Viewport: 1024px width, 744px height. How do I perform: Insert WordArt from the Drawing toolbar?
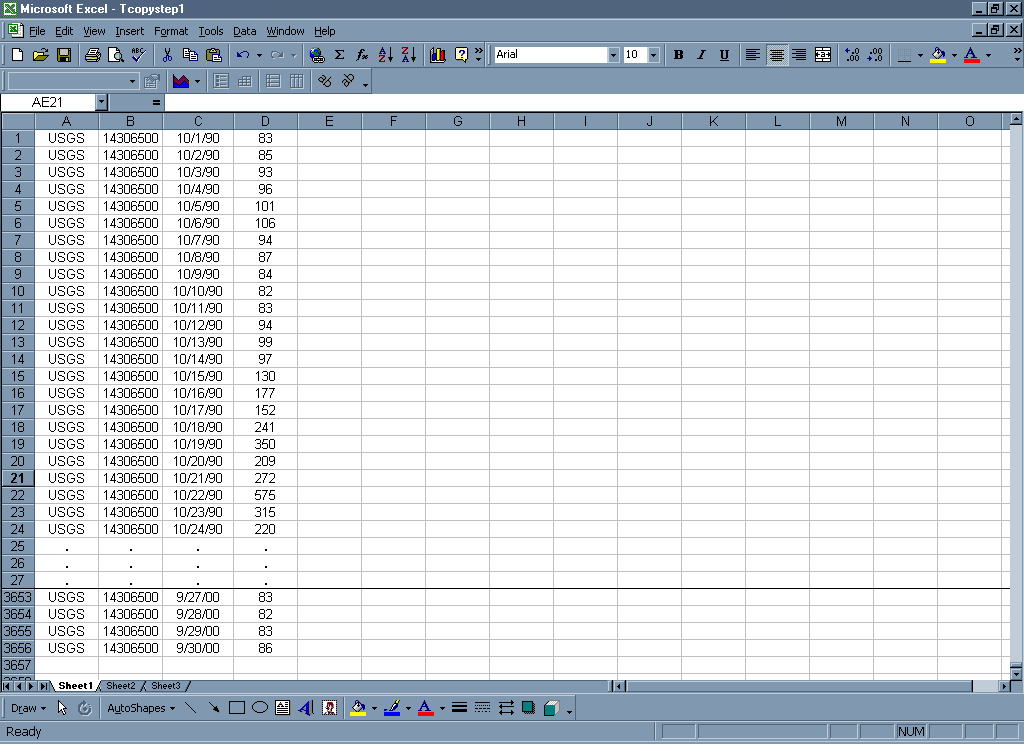[306, 708]
